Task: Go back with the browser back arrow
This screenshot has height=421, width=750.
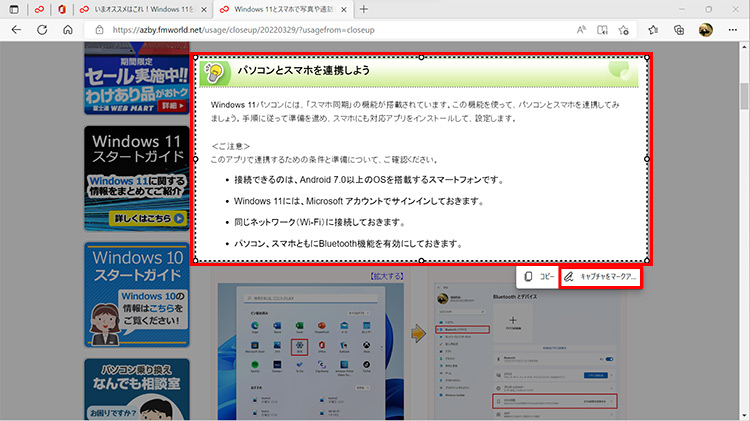Action: [x=16, y=30]
